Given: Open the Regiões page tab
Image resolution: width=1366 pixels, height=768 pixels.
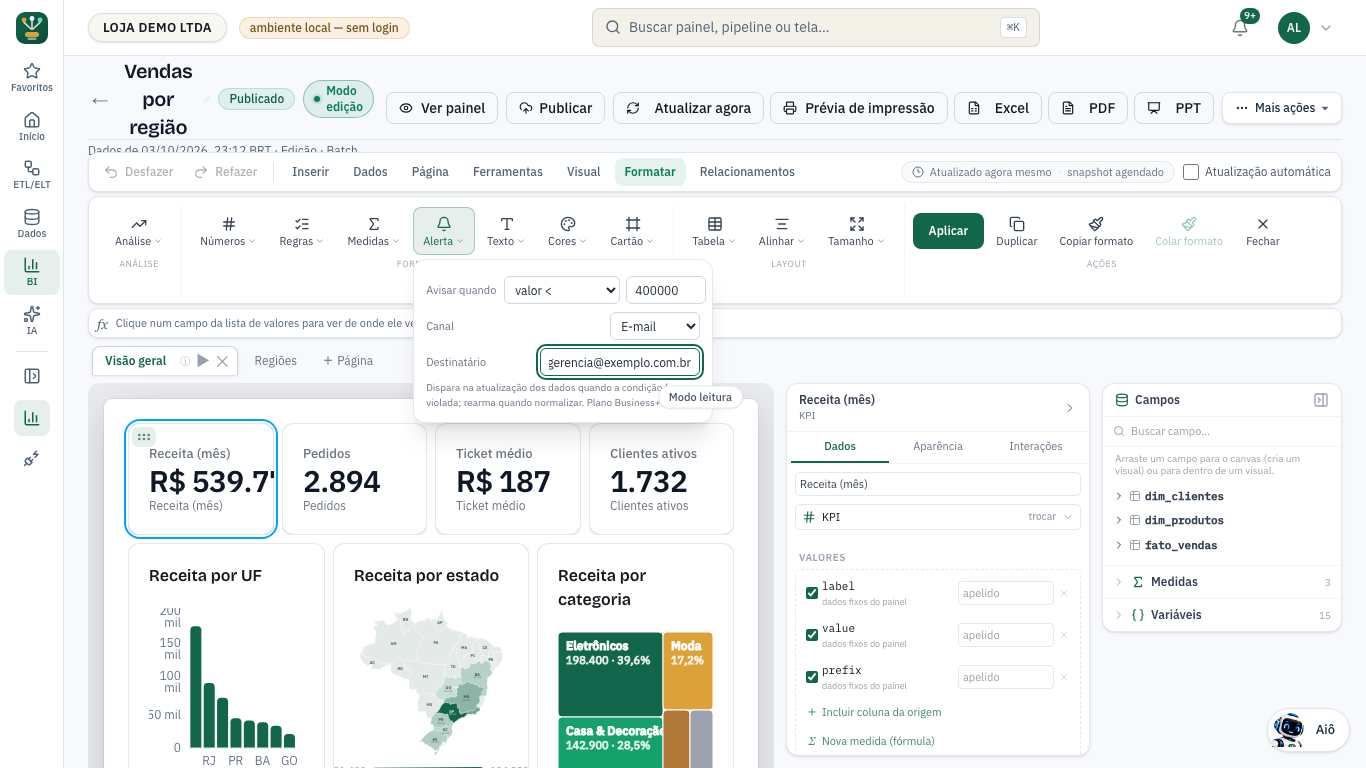Looking at the screenshot, I should tap(275, 361).
